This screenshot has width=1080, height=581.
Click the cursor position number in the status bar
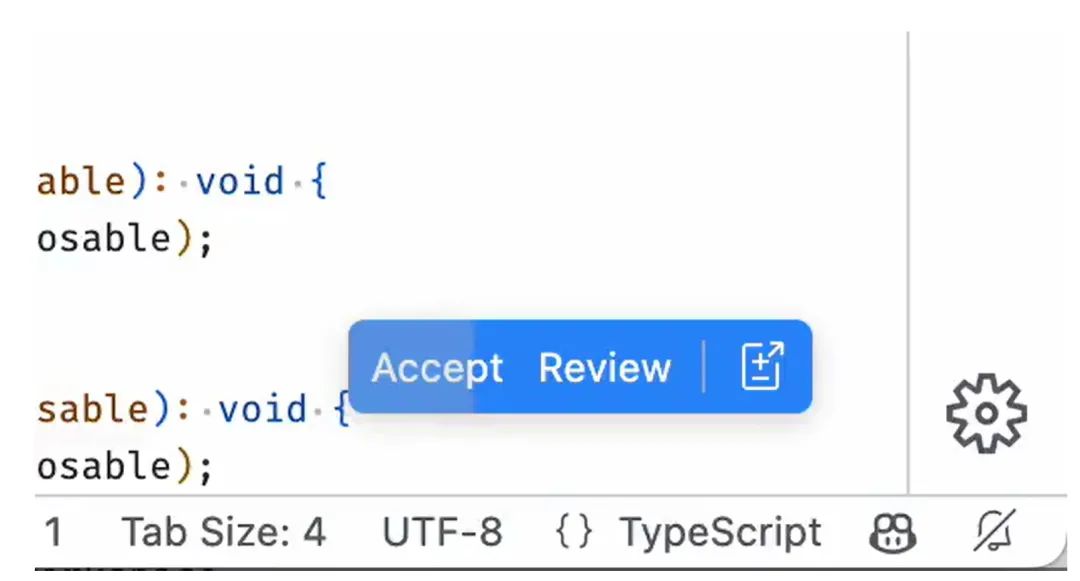(53, 533)
